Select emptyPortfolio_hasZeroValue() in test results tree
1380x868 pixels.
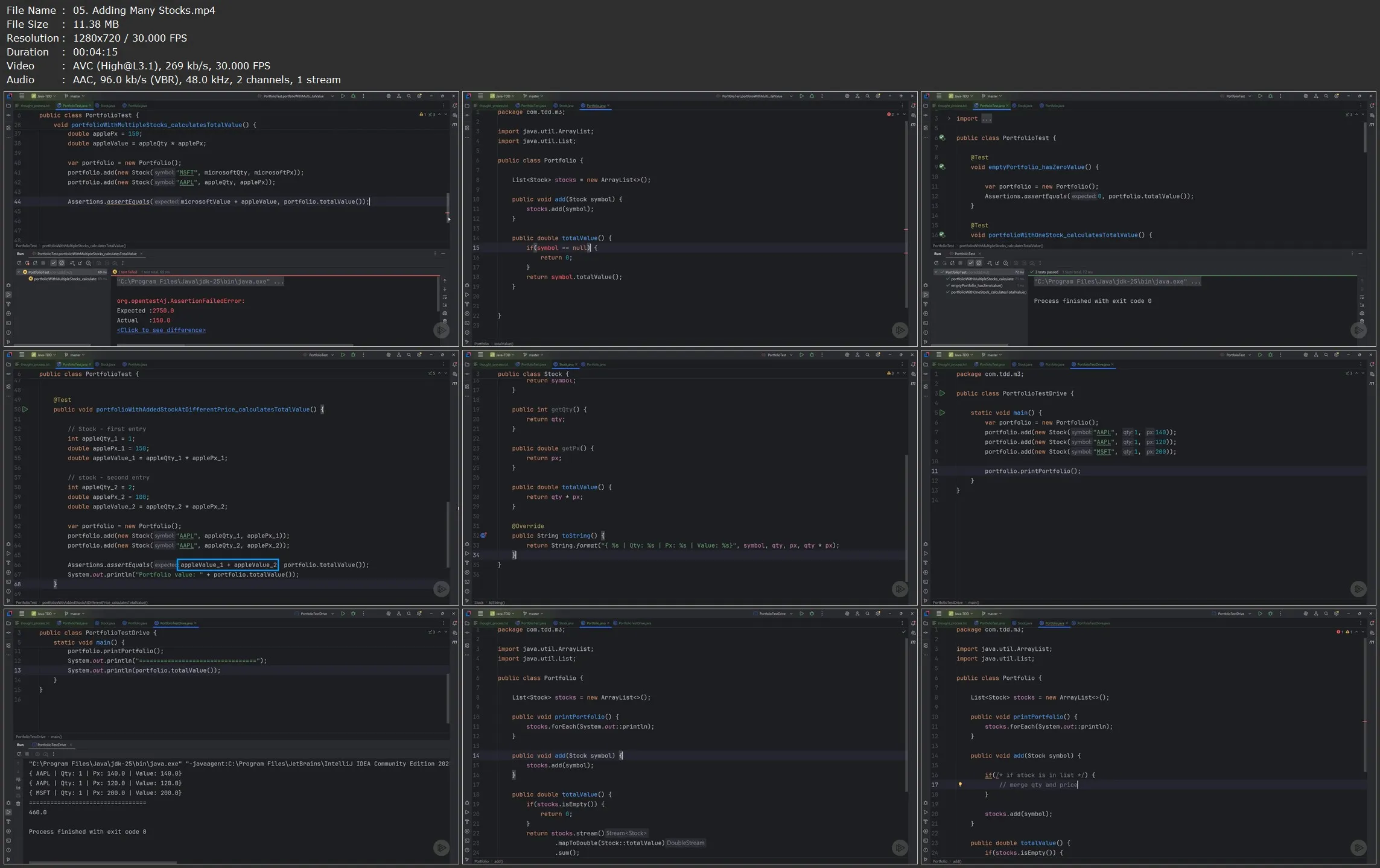coord(976,285)
